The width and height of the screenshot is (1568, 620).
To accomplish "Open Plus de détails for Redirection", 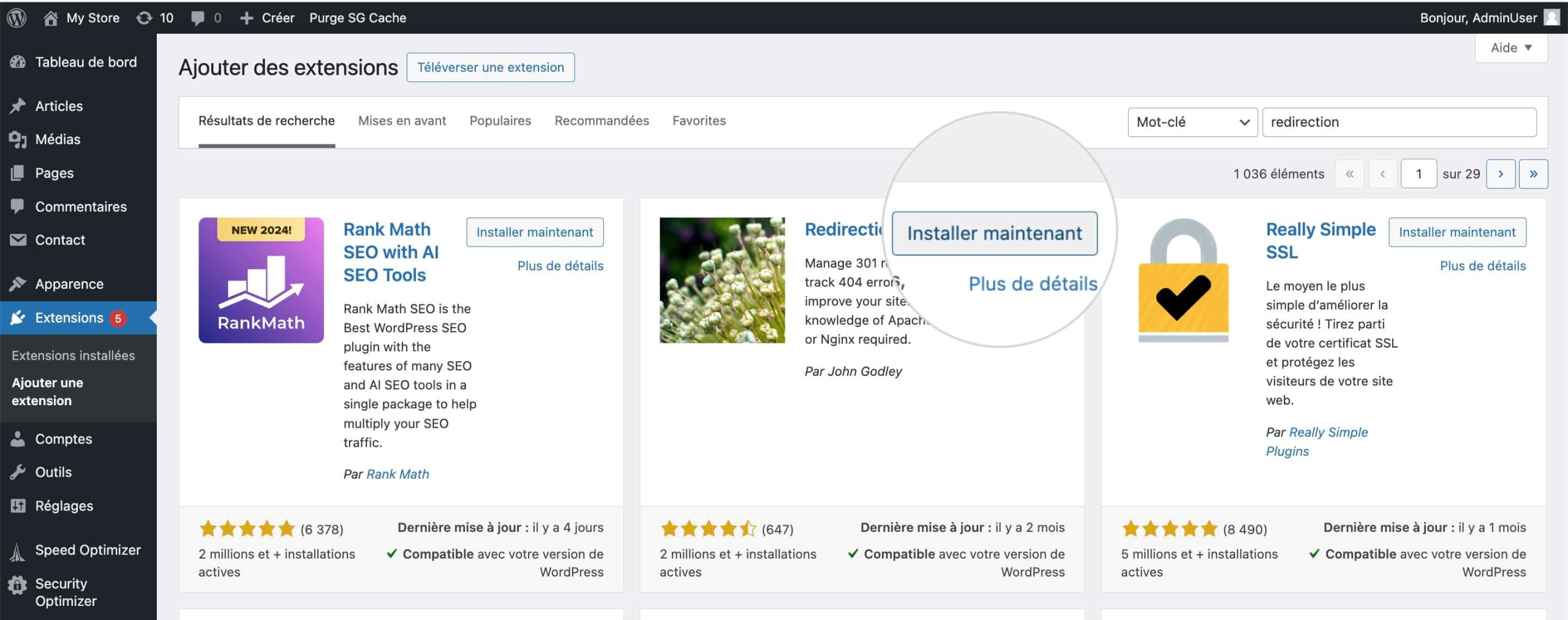I will (1033, 284).
